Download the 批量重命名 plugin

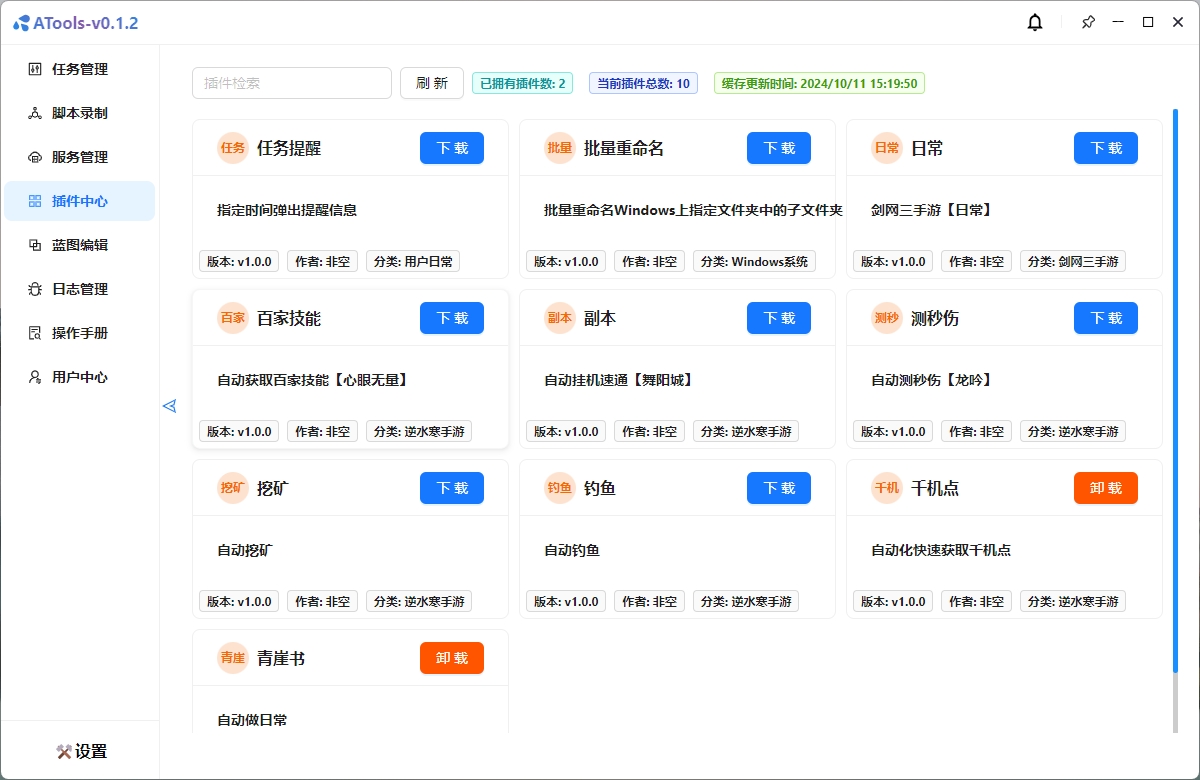[778, 148]
